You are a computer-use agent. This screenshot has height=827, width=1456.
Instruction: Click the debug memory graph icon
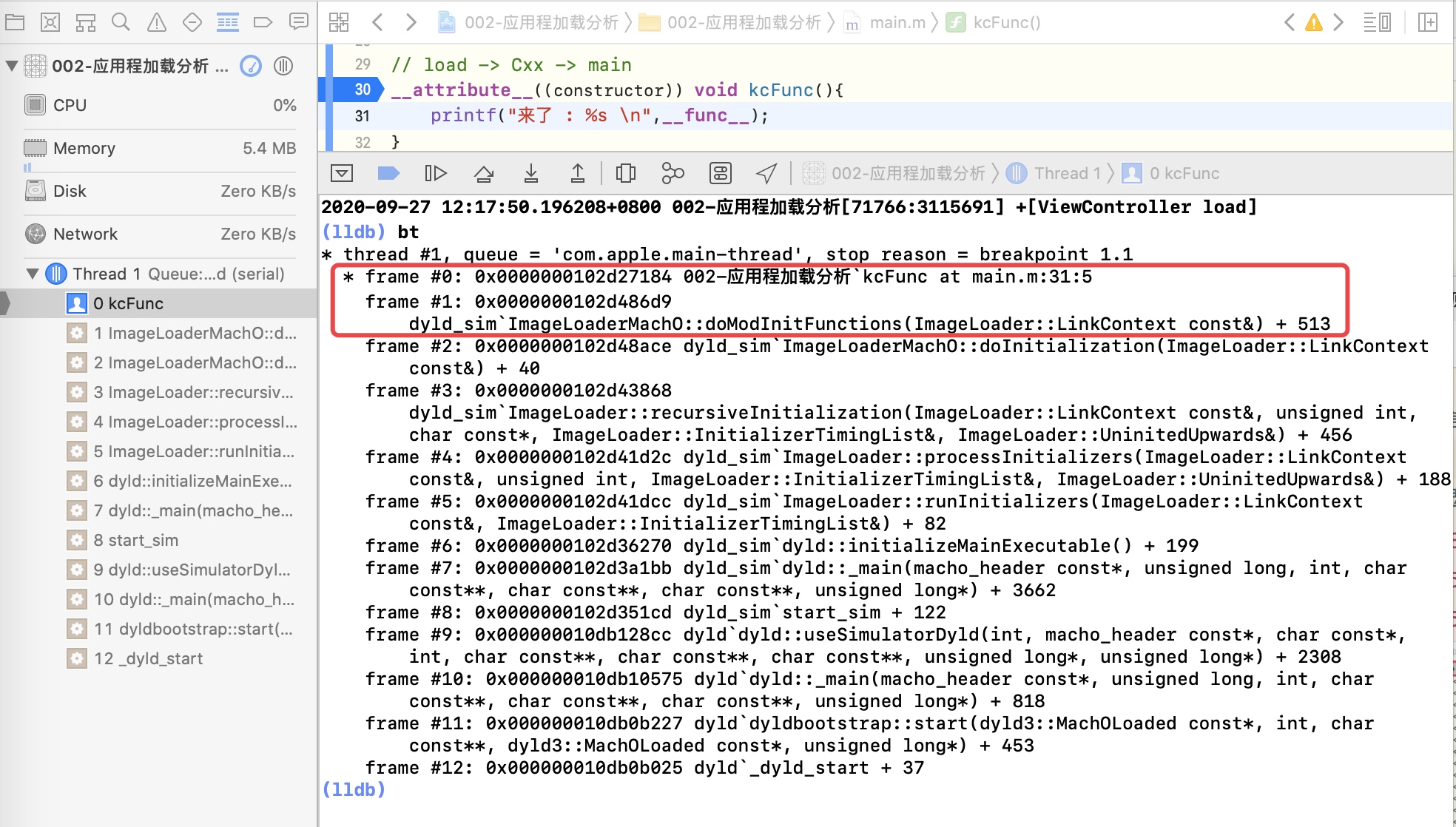click(671, 173)
